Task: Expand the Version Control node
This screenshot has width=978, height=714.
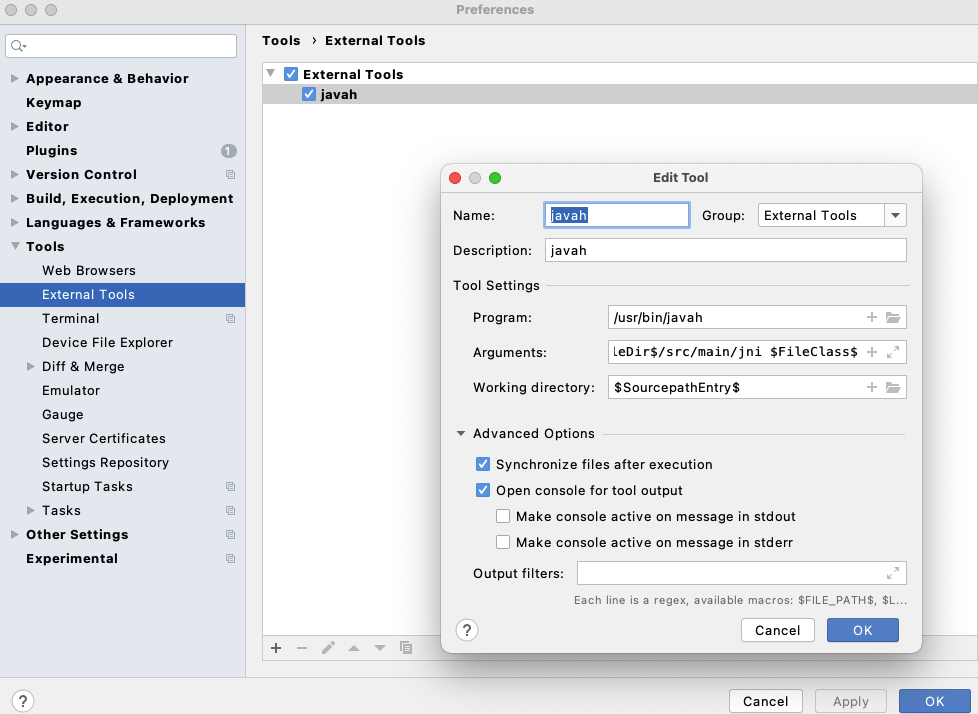Action: [x=14, y=175]
